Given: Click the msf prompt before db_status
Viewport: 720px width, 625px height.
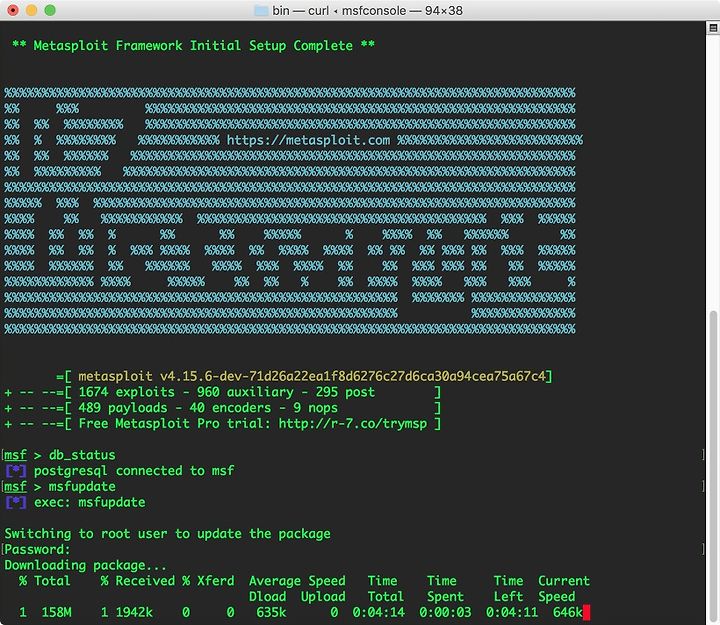Looking at the screenshot, I should point(15,455).
